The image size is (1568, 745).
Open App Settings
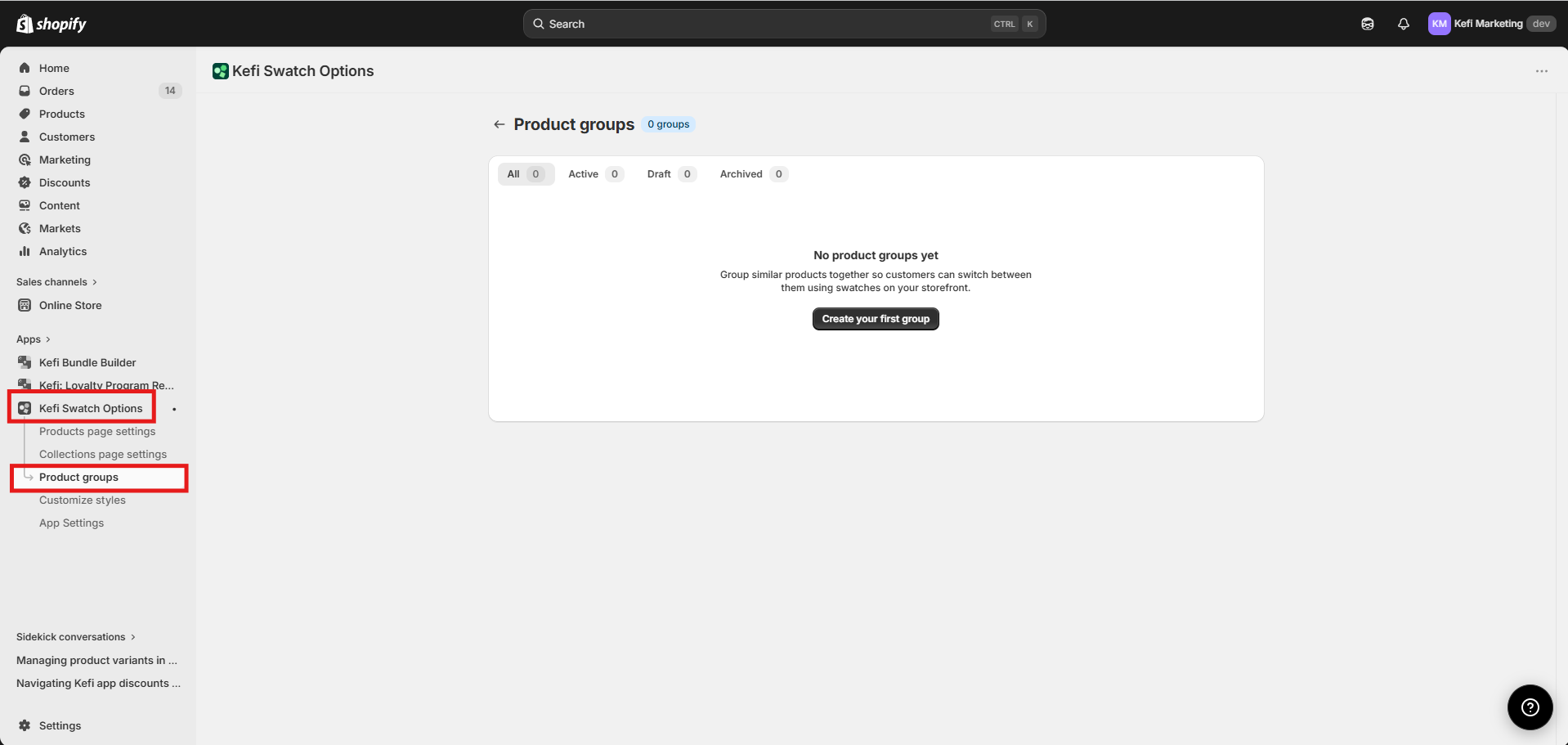click(72, 523)
